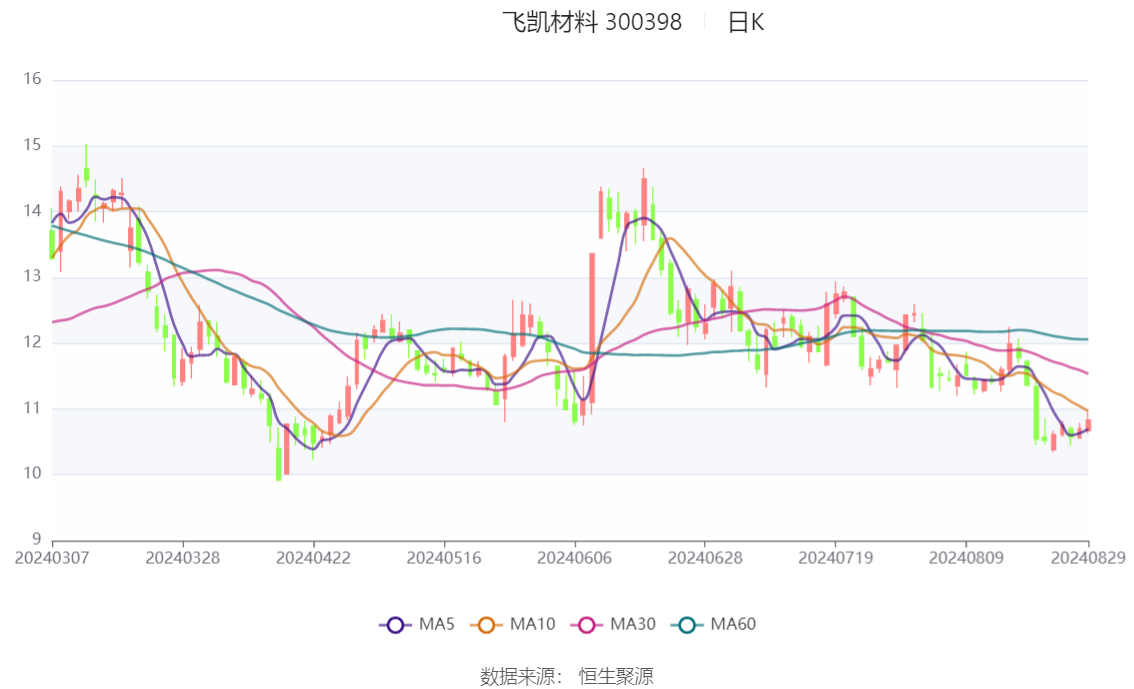Click the y-axis value 11
The width and height of the screenshot is (1134, 689).
pyautogui.click(x=33, y=408)
